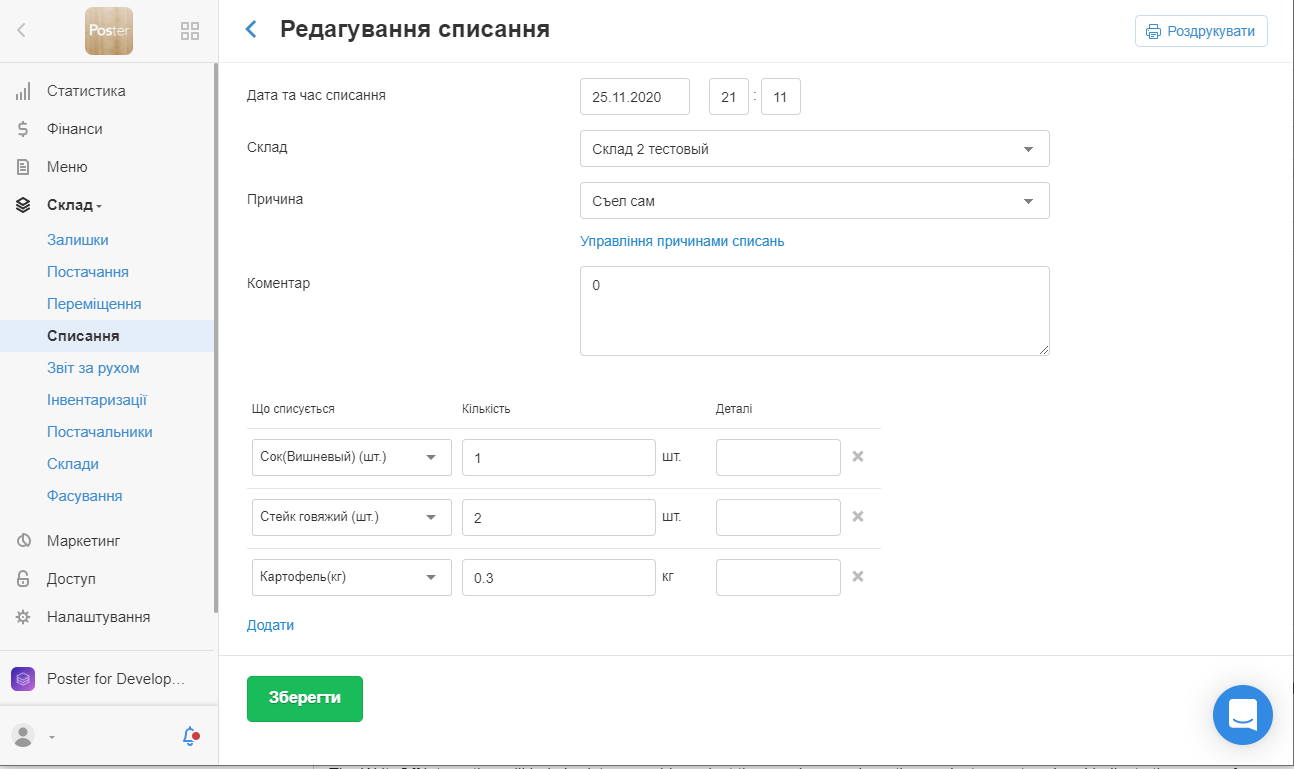1294x769 pixels.
Task: Open Доступ section
Action: pos(71,579)
